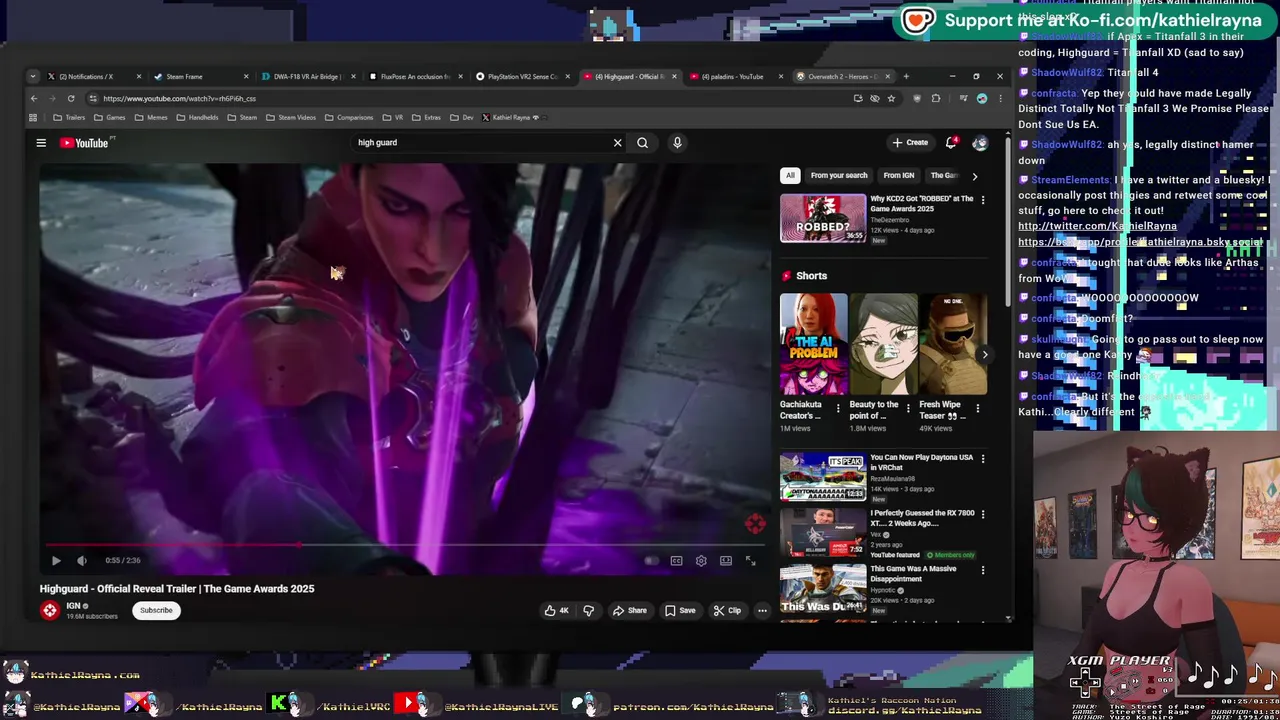Open options for the RX 7800 video
1280x720 pixels.
point(982,515)
